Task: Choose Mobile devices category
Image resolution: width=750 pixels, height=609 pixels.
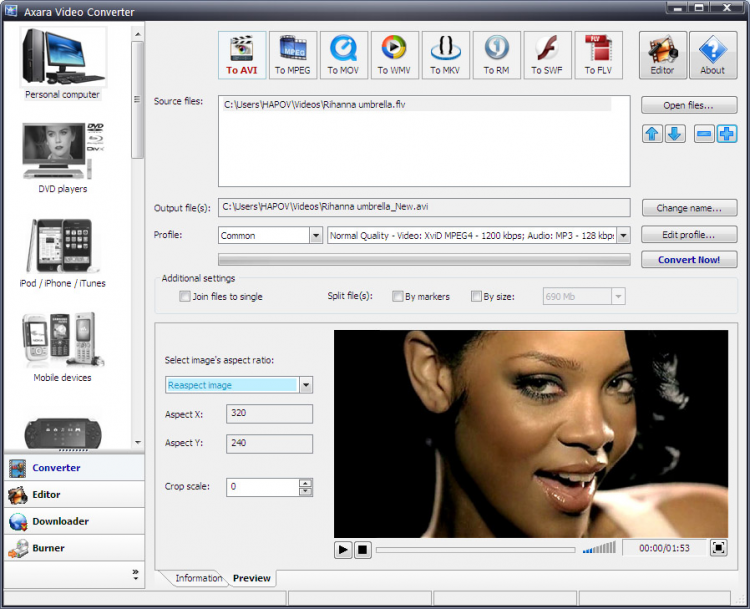Action: [63, 347]
